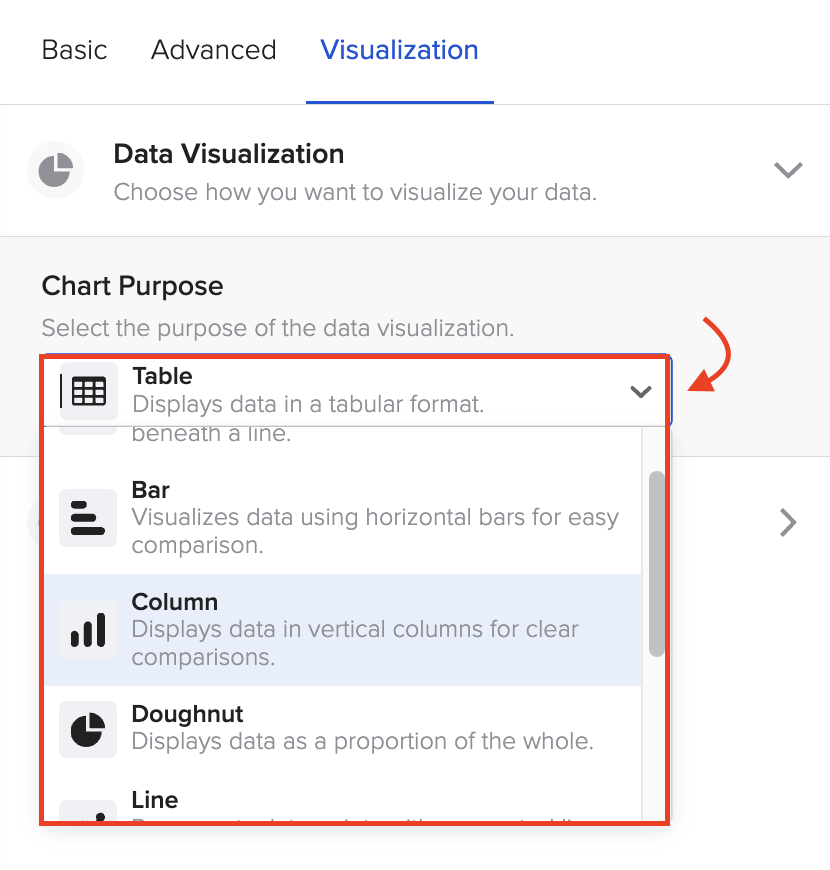Select the Visualization tab
The image size is (830, 870).
tap(399, 50)
